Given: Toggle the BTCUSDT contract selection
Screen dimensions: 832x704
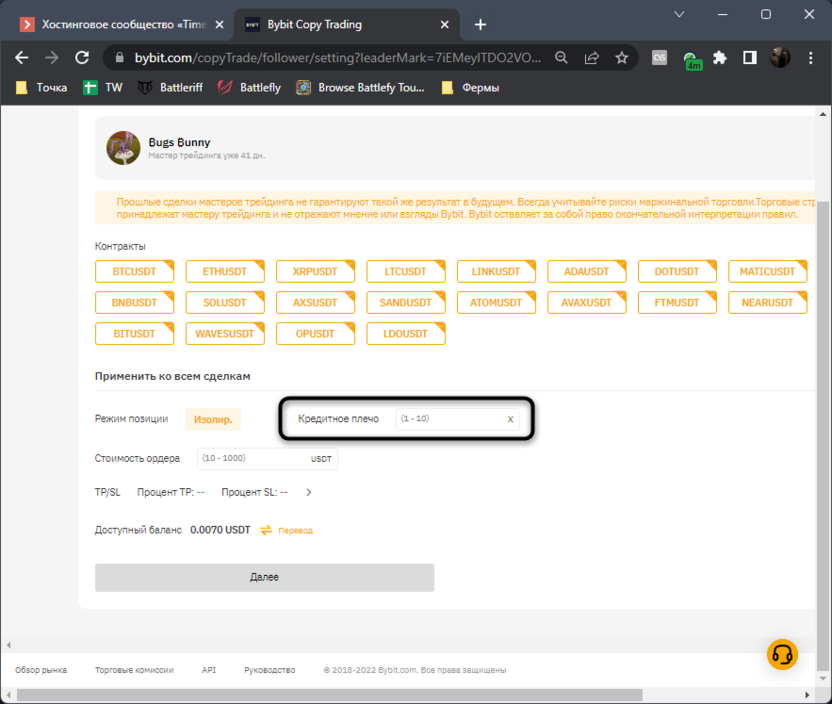Looking at the screenshot, I should (135, 271).
